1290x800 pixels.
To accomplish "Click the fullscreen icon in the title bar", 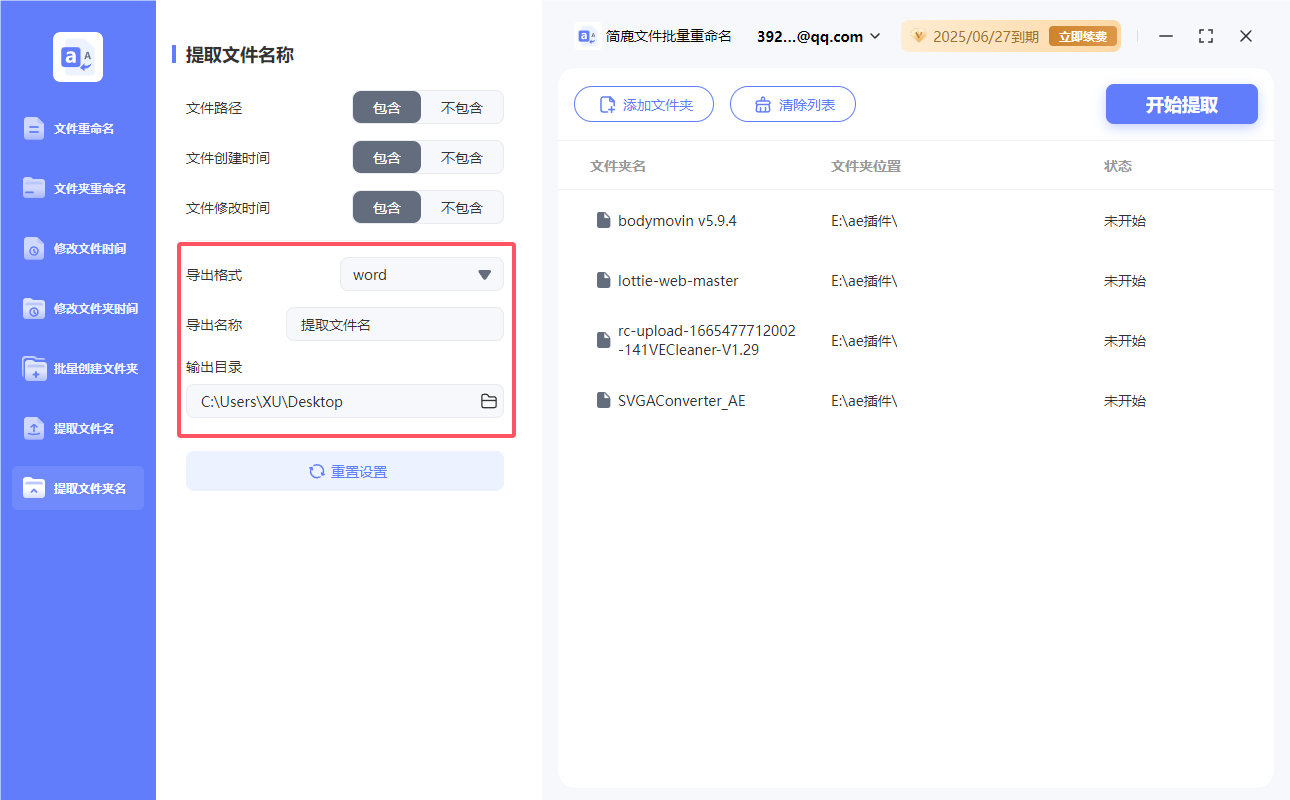I will point(1205,35).
